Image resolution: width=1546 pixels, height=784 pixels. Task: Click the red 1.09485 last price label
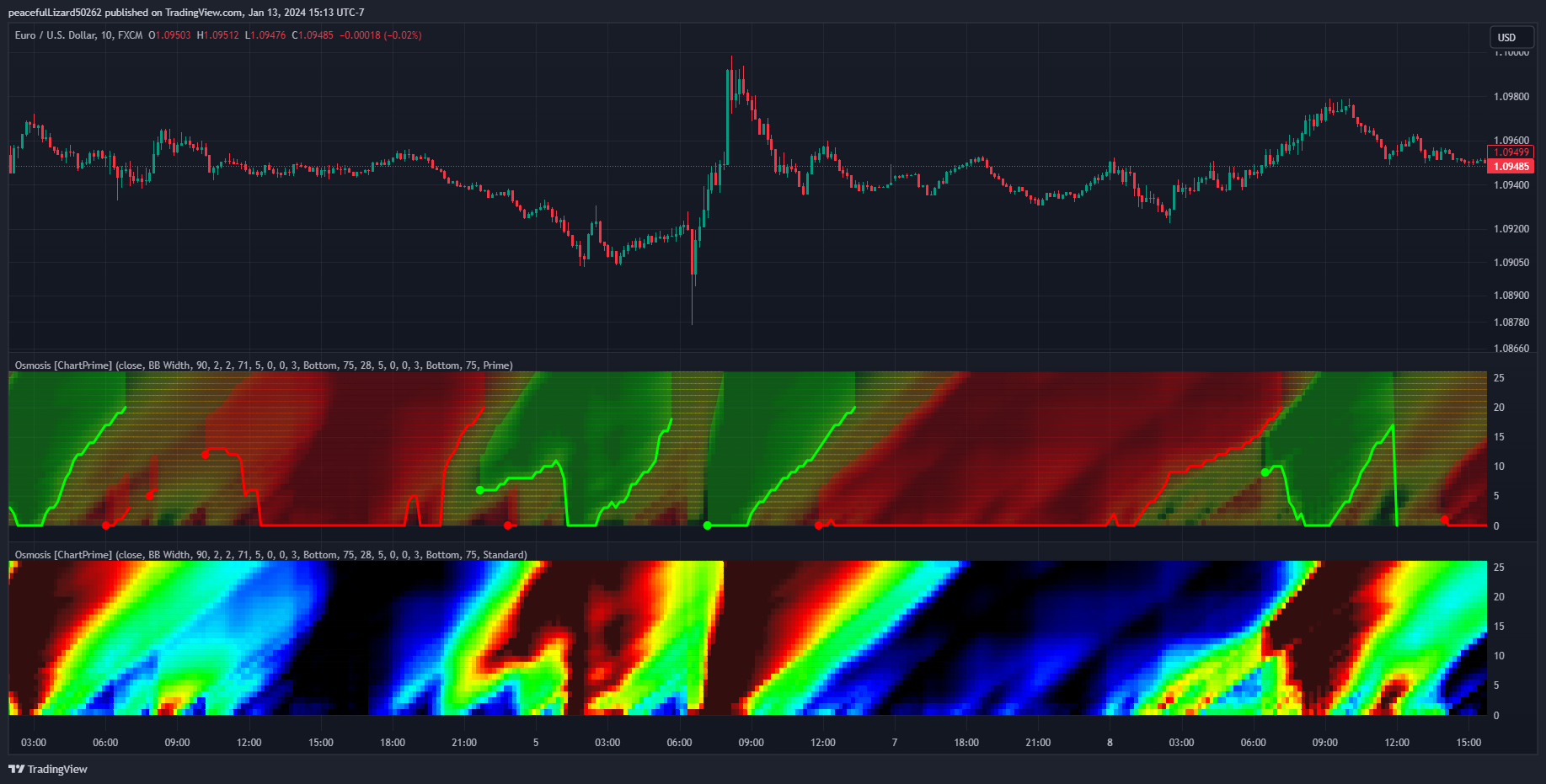tap(1511, 167)
